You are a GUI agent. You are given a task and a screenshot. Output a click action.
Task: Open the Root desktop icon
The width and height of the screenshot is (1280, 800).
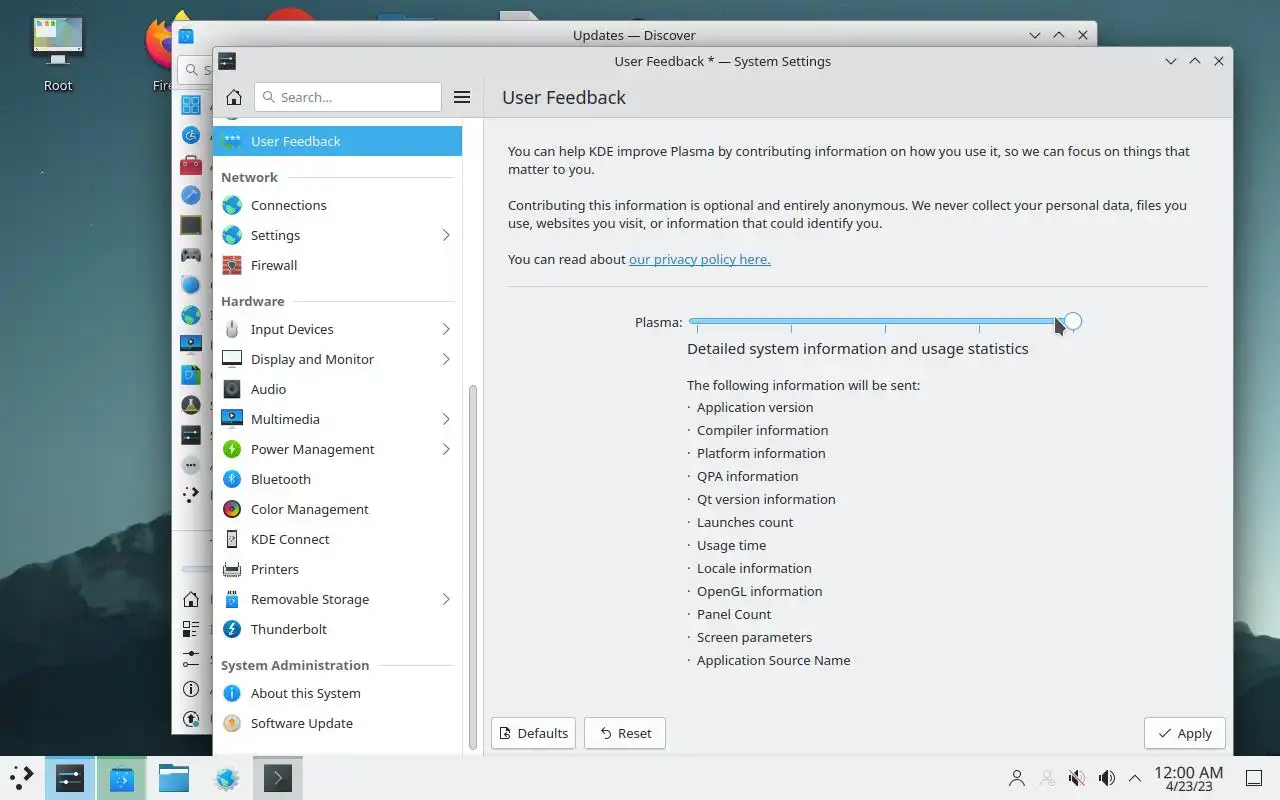[x=58, y=55]
